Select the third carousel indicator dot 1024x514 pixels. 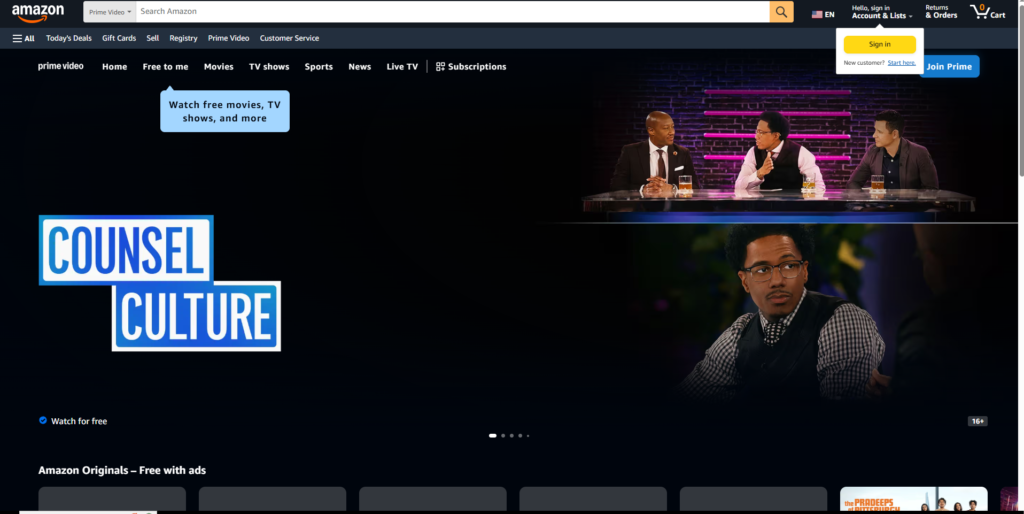511,436
